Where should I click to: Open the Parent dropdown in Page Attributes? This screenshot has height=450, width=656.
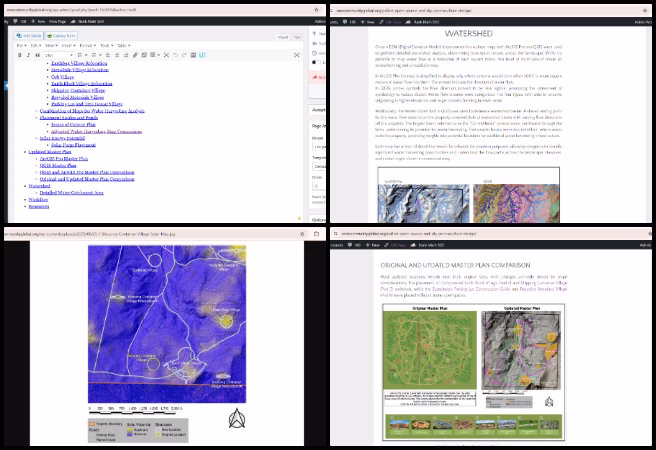[319, 147]
